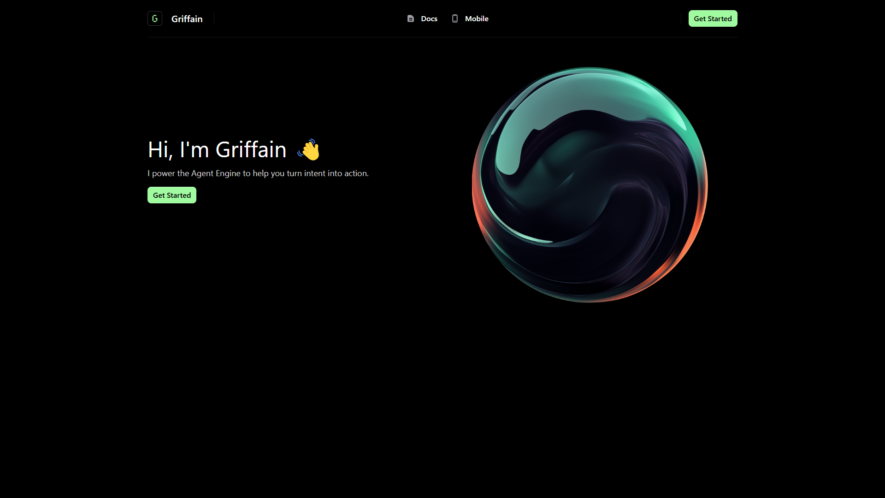Open the Docs navigation link

(x=422, y=19)
